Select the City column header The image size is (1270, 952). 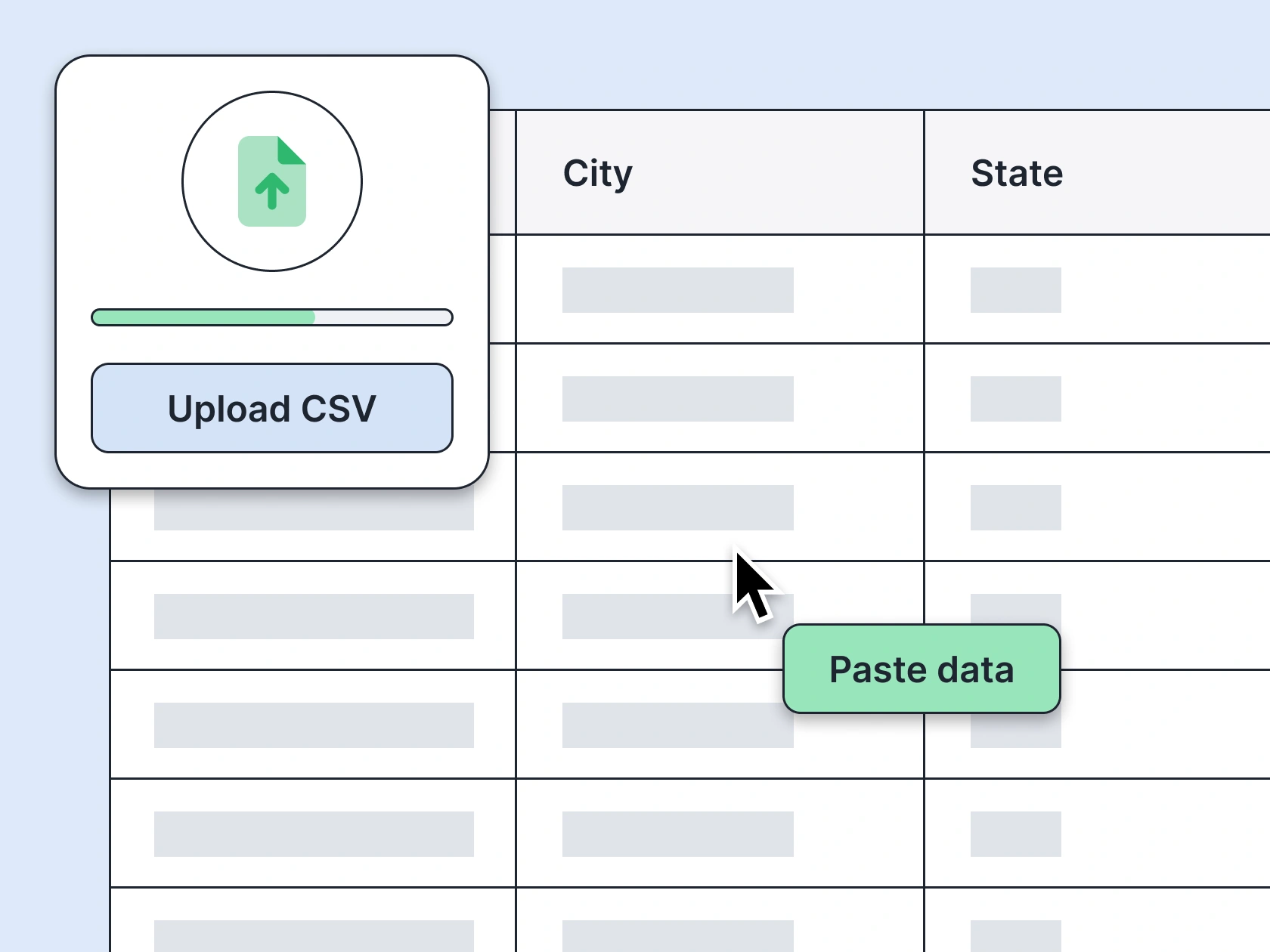(597, 173)
